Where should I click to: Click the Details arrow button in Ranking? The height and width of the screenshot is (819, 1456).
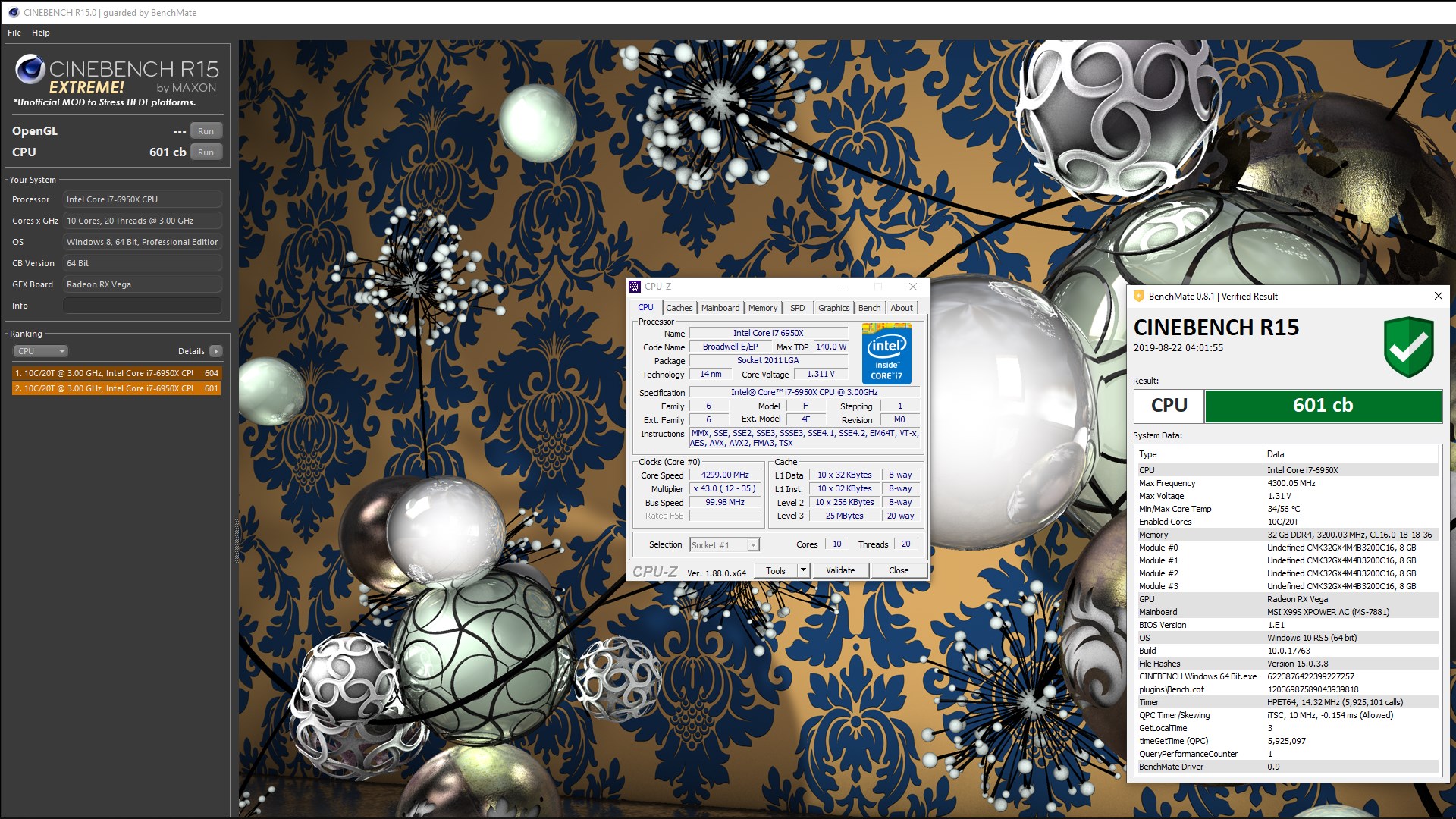[x=216, y=351]
